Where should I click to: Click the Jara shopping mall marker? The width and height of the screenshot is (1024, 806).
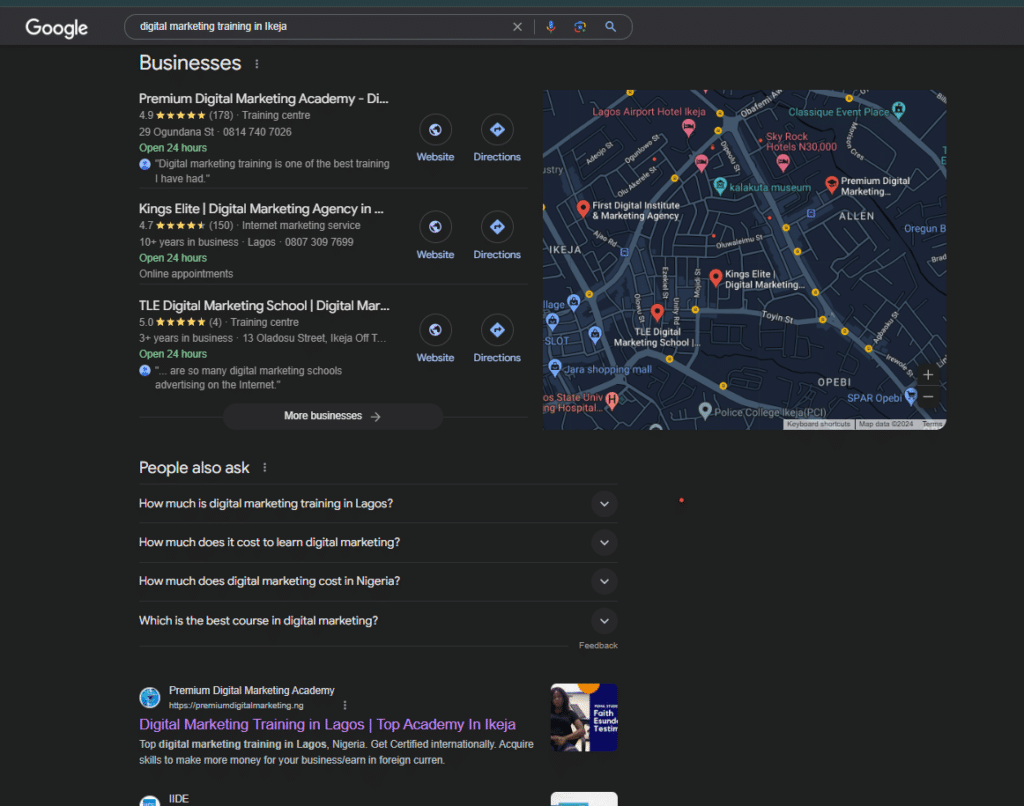point(555,367)
